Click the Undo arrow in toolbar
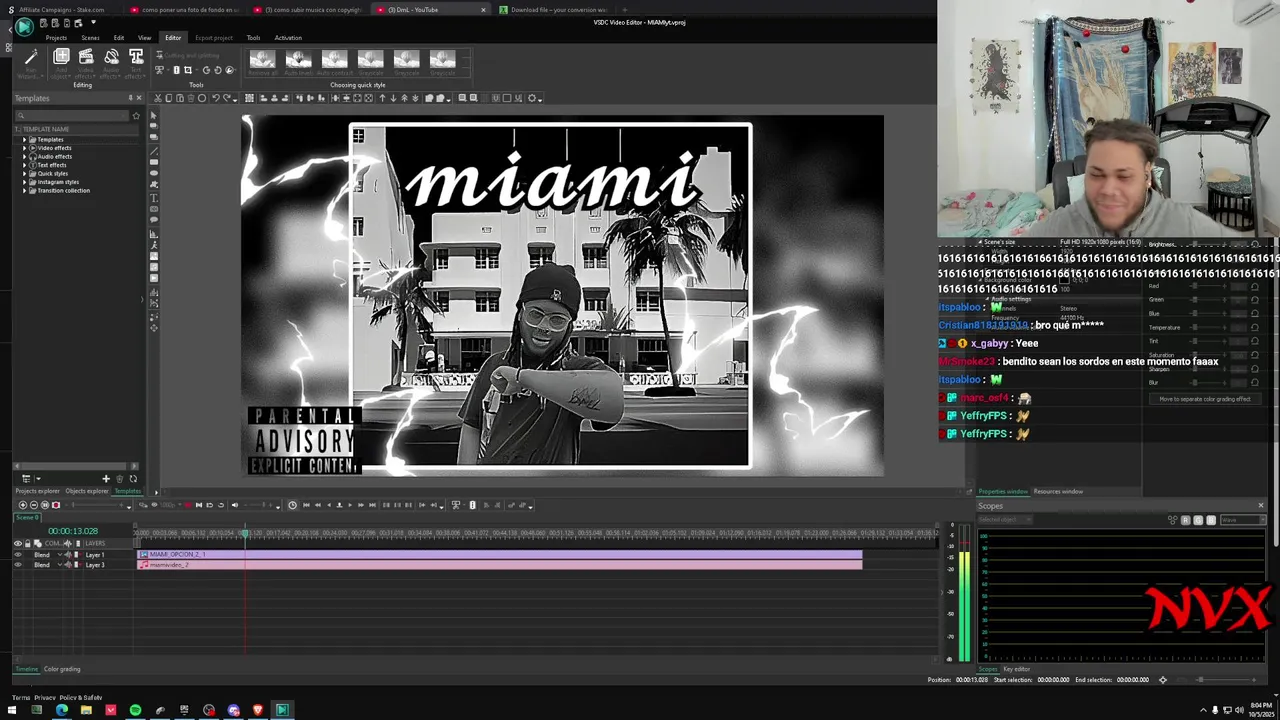This screenshot has width=1280, height=720. (214, 98)
